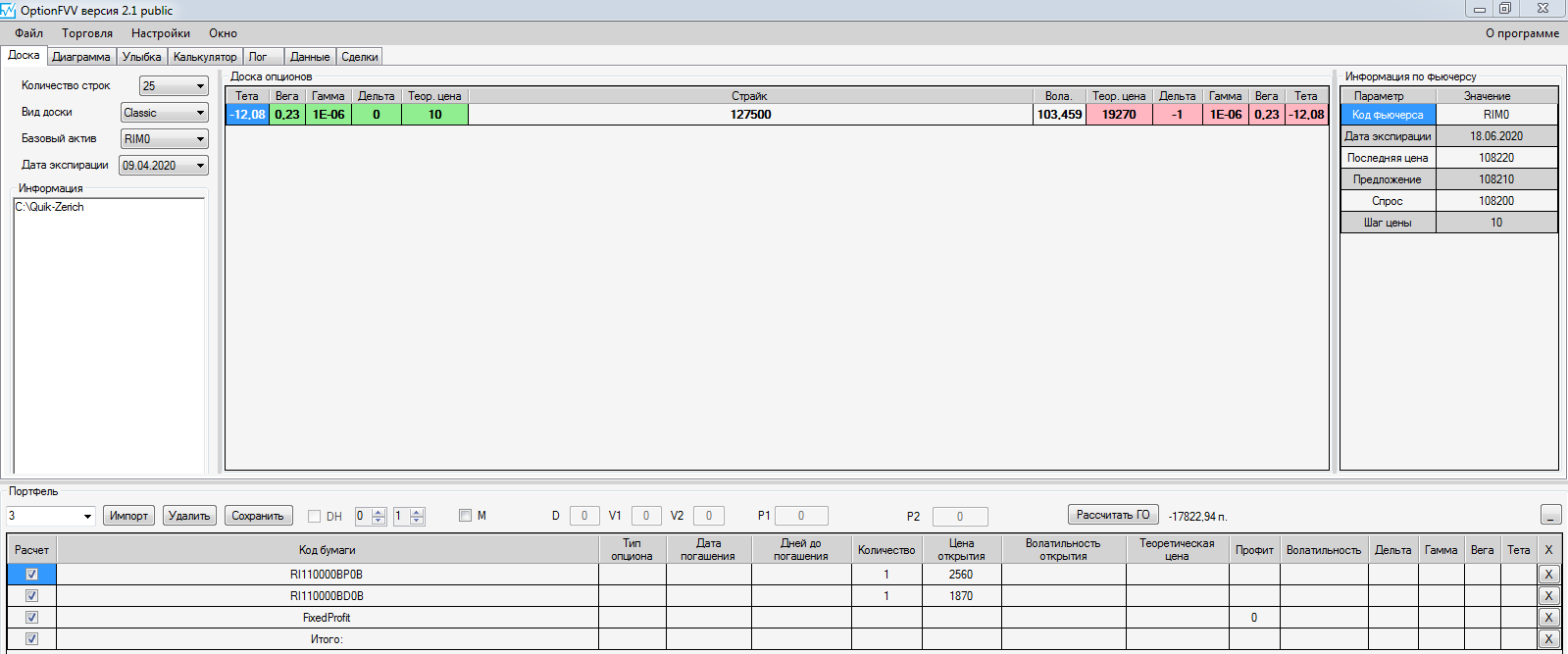Uncheck Расчет checkbox for FixedProfit row
This screenshot has width=1568, height=654.
point(31,618)
